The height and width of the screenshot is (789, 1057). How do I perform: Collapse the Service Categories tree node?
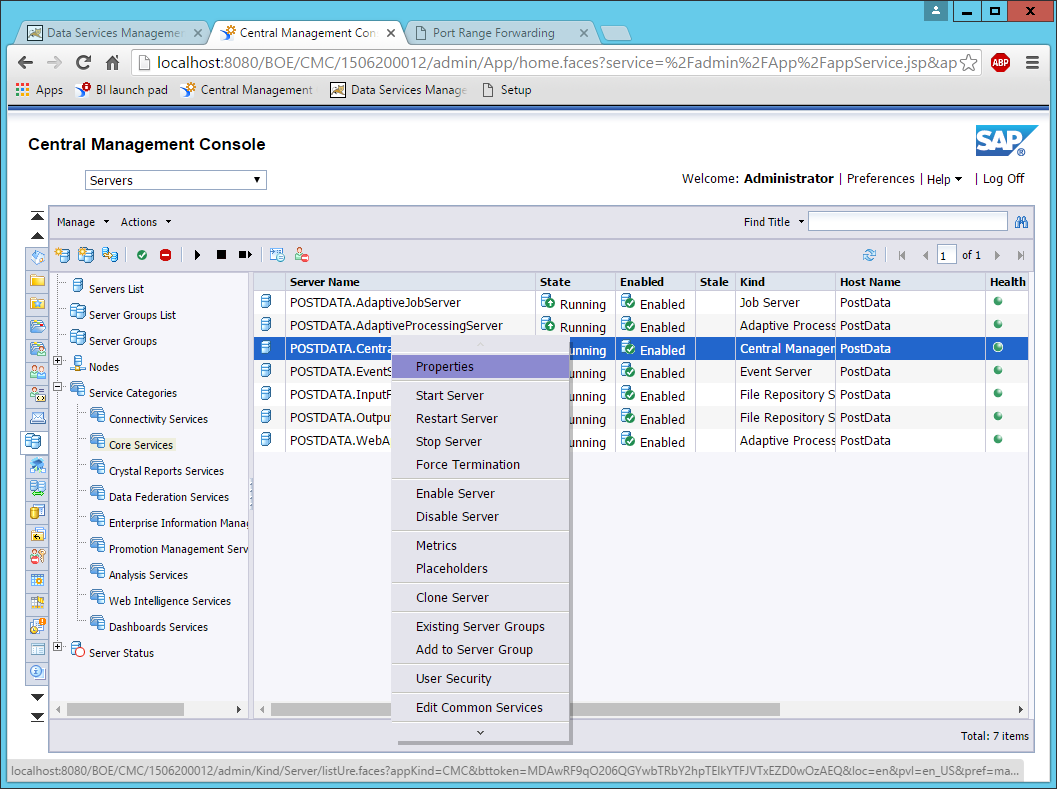pyautogui.click(x=58, y=387)
